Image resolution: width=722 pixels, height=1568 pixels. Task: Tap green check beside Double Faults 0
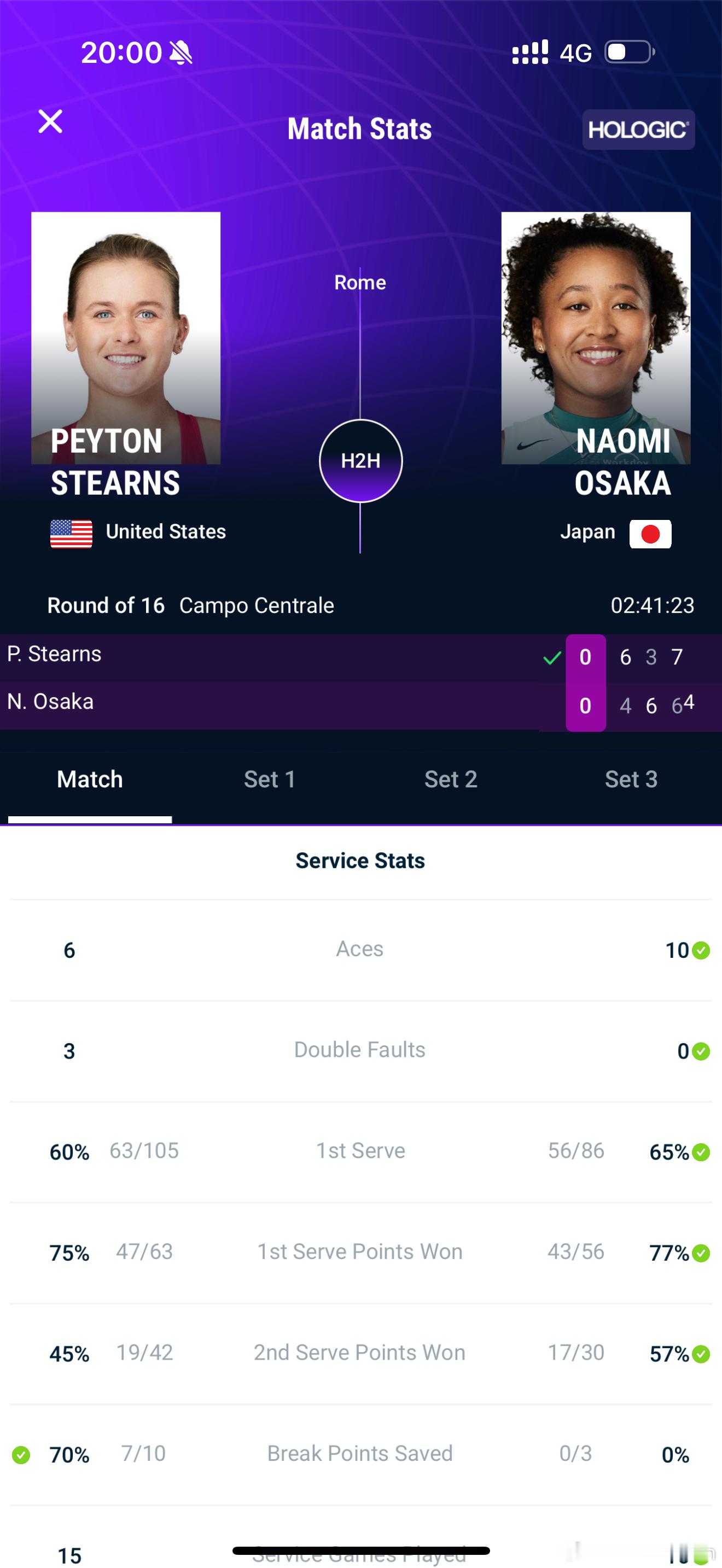tap(701, 1051)
